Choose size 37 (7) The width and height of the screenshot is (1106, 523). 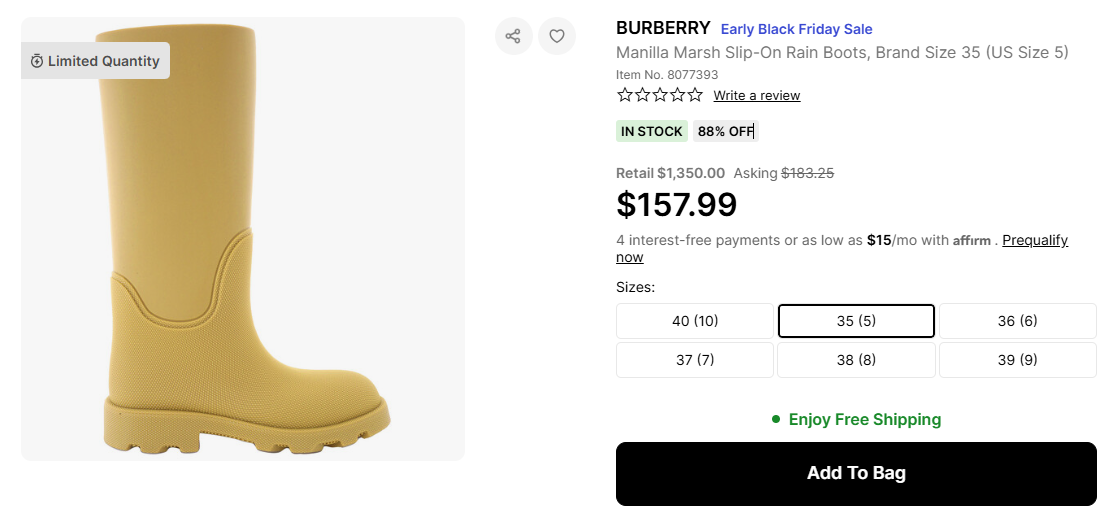[695, 360]
